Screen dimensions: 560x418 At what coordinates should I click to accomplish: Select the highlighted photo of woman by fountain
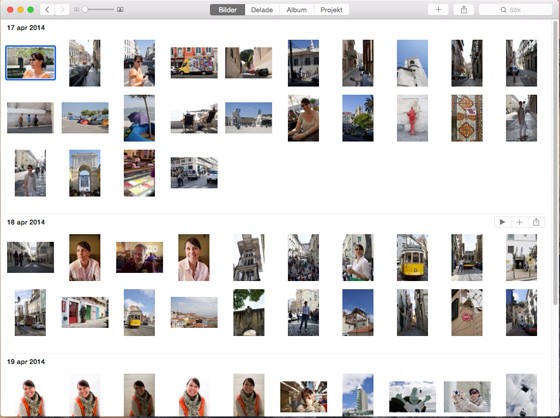click(30, 63)
